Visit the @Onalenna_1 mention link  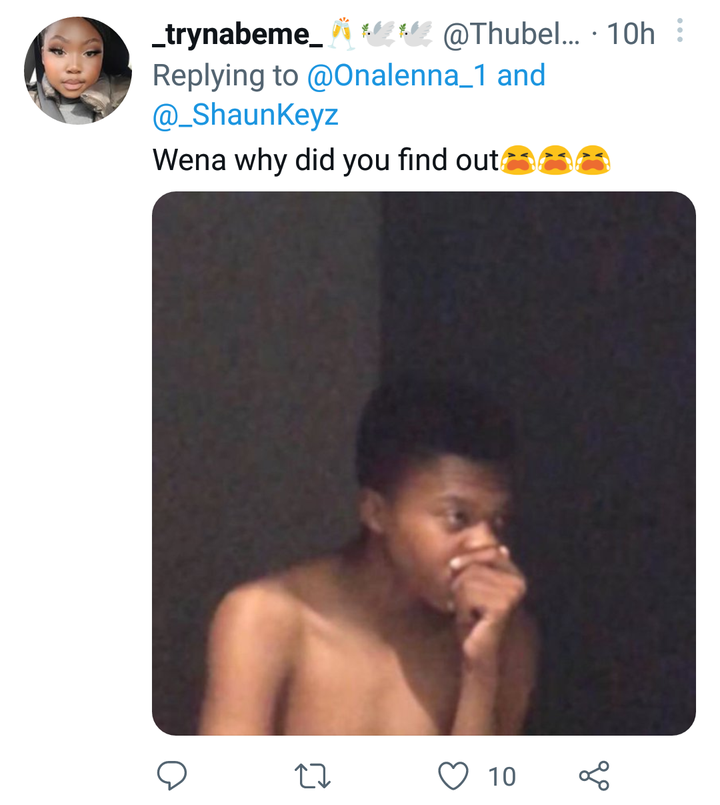(x=396, y=75)
